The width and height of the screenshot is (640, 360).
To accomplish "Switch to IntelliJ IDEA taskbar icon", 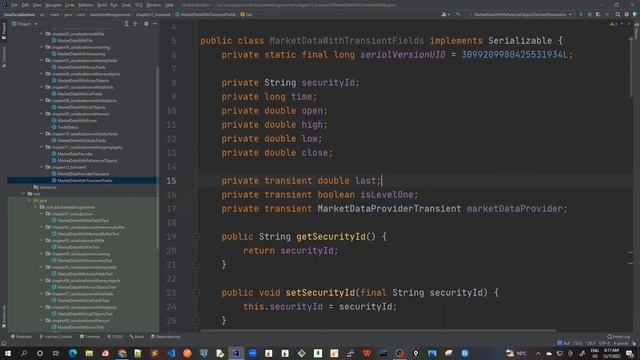I will [236, 353].
